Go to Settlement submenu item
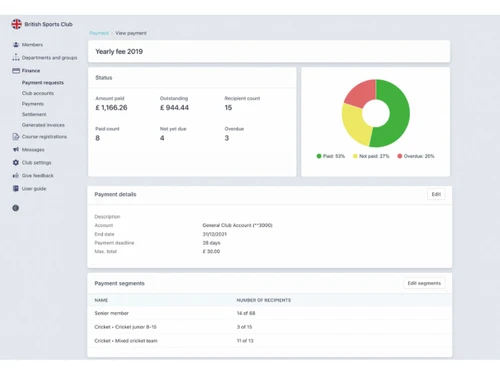500x375 pixels. (x=34, y=114)
